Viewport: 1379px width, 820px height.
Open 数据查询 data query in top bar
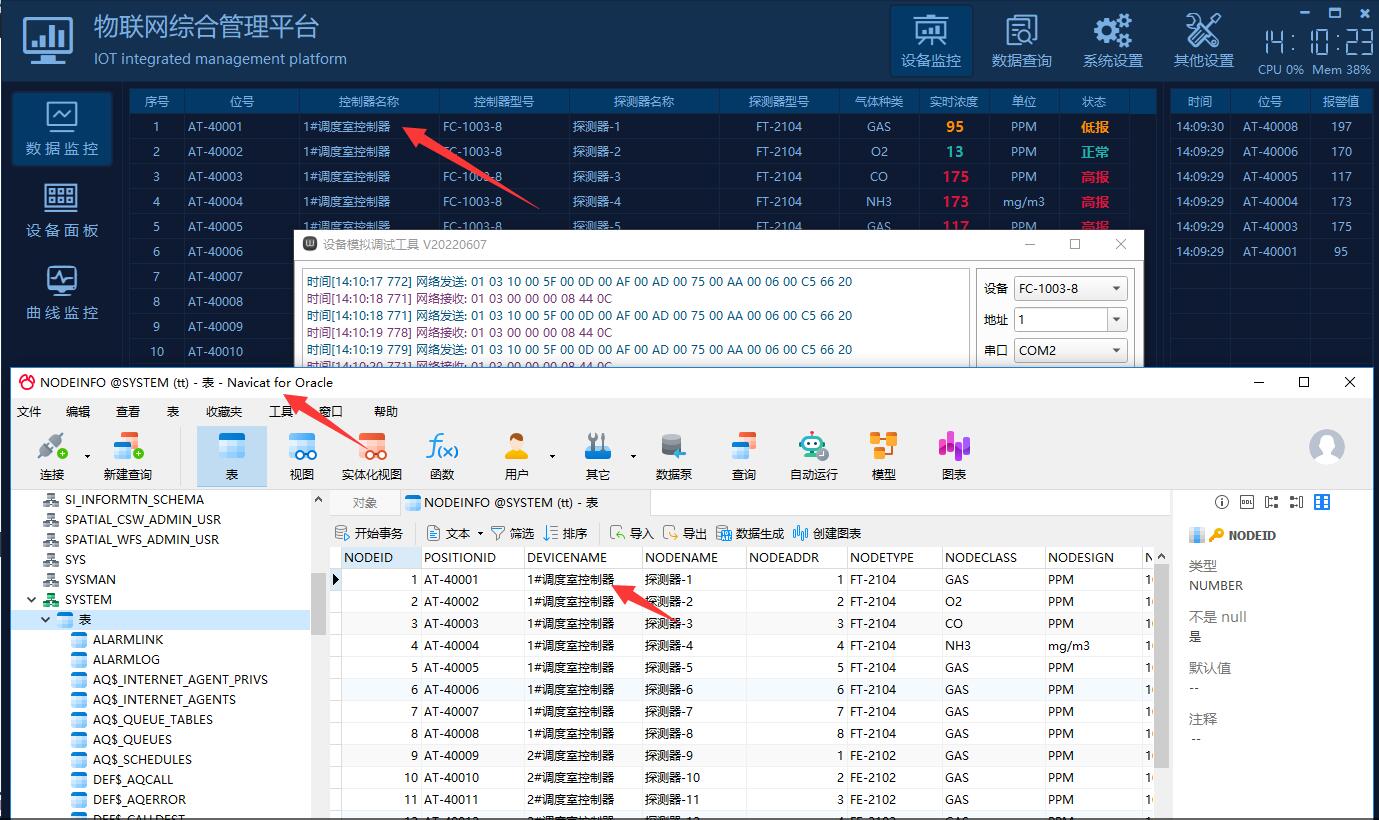tap(1021, 42)
